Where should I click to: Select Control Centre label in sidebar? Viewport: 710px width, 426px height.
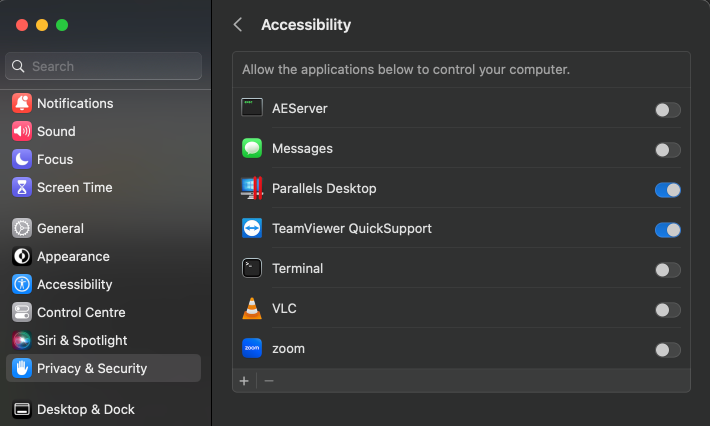point(81,312)
